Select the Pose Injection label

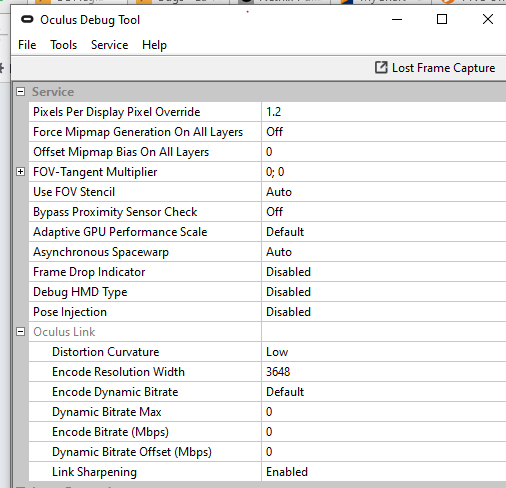point(70,312)
